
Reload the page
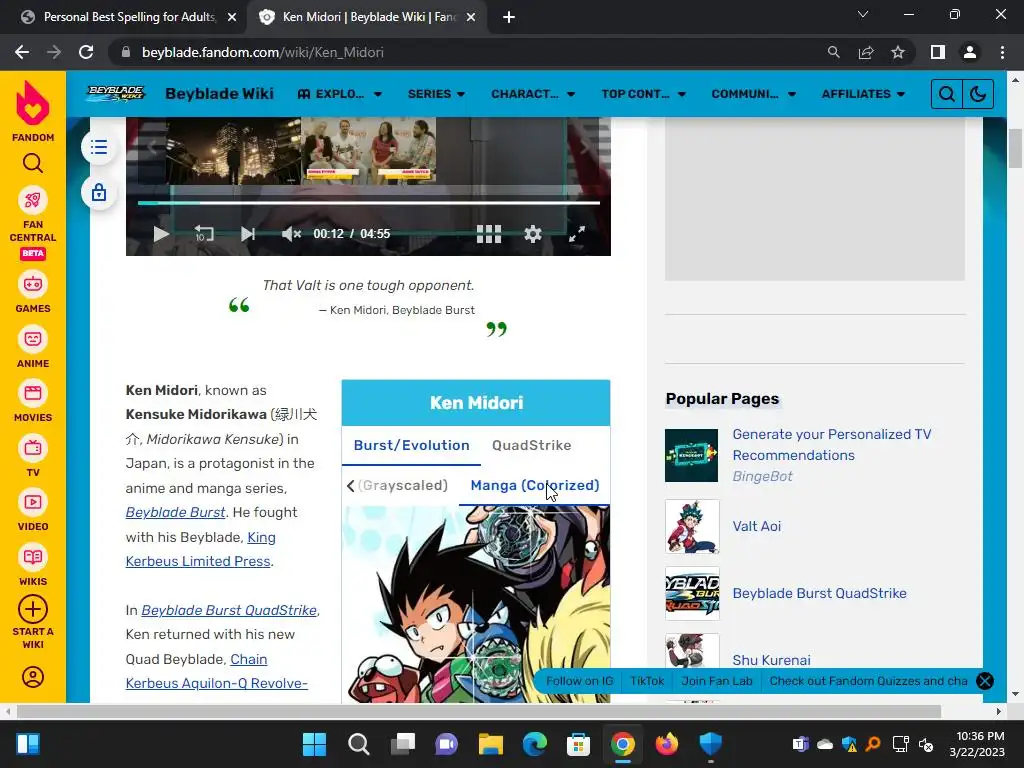(86, 52)
